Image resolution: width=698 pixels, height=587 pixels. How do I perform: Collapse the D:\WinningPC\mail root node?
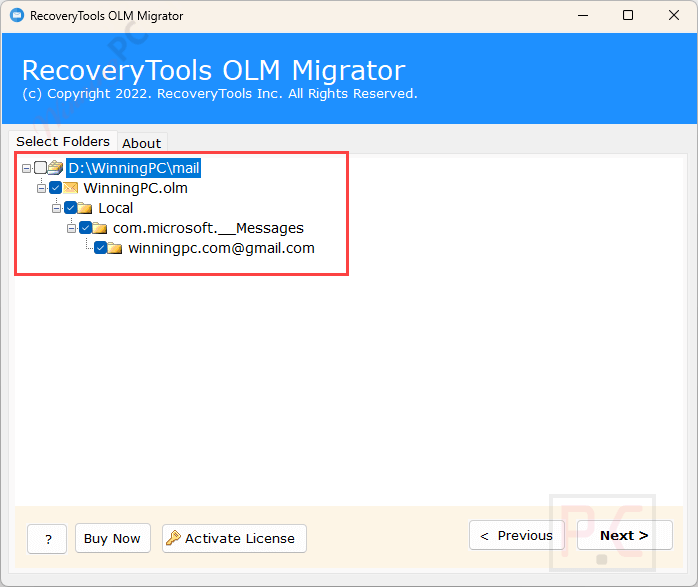26,168
